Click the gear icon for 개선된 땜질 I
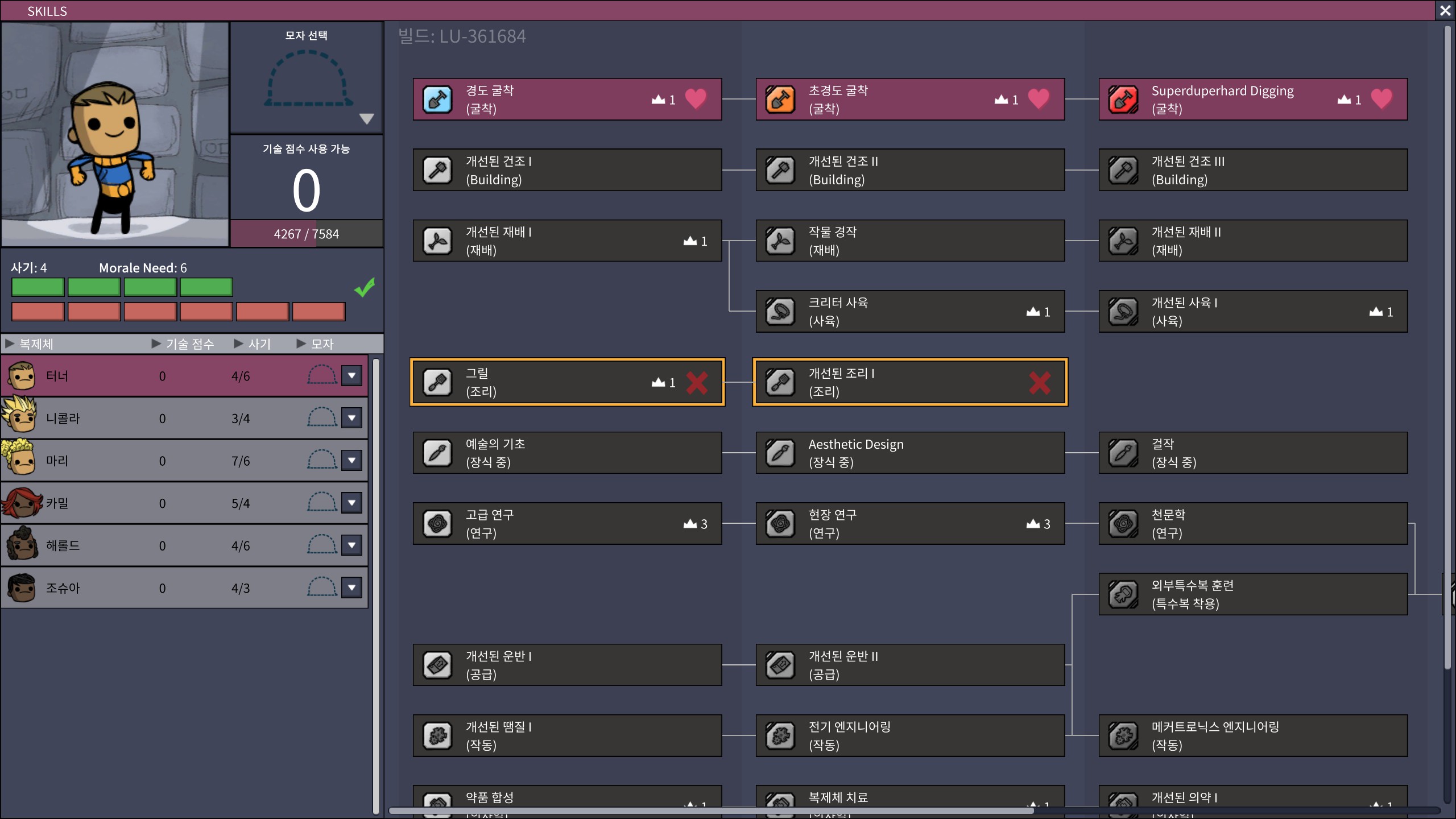1456x819 pixels. (437, 736)
